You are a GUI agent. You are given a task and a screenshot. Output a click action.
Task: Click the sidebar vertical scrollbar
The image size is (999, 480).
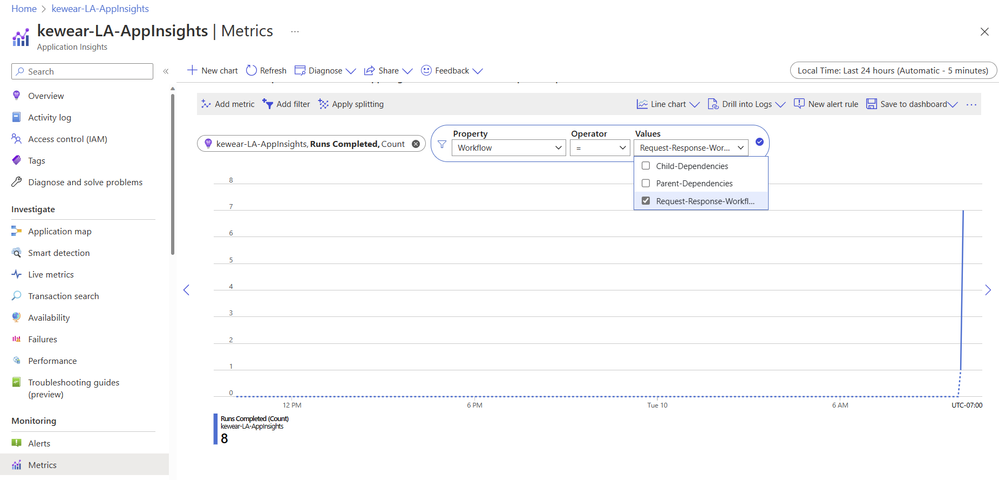[x=173, y=174]
